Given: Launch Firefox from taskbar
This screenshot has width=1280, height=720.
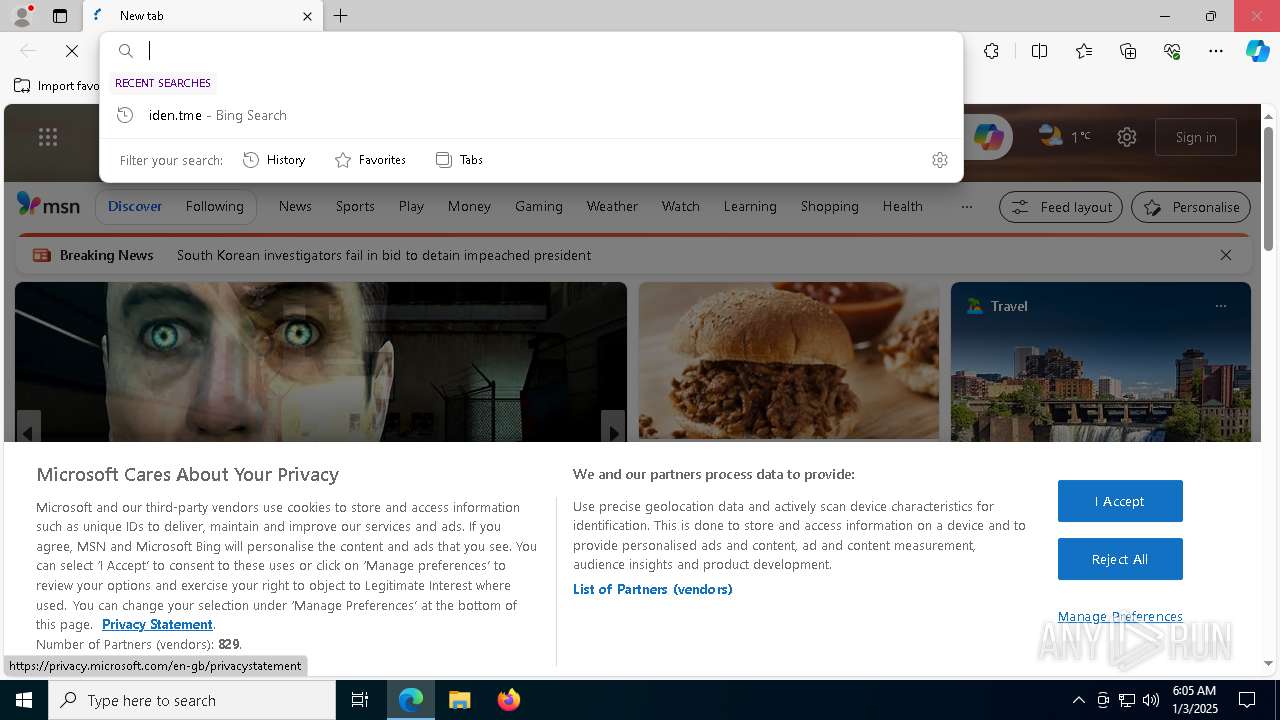Looking at the screenshot, I should point(509,700).
